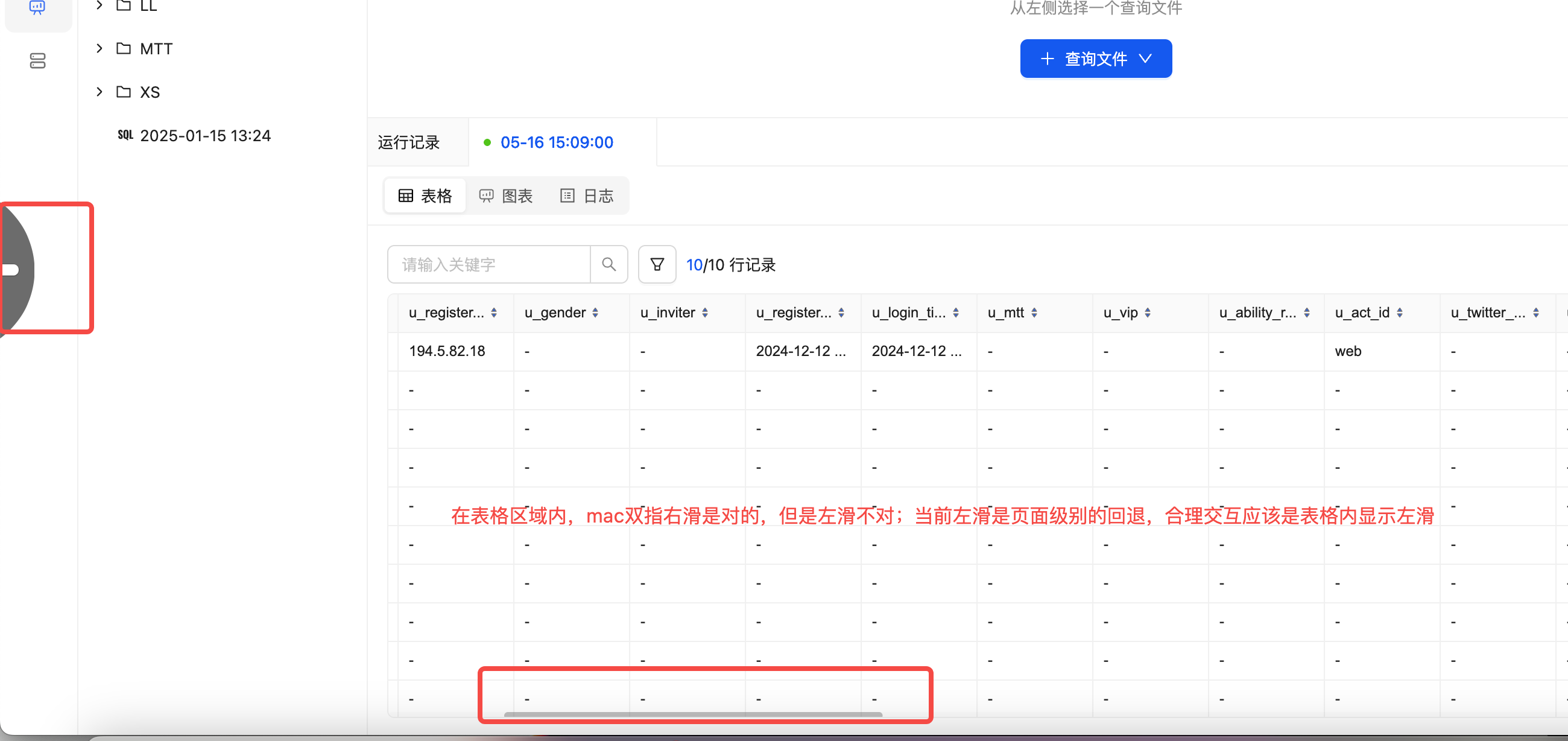Sort by u_vip column
The image size is (1568, 741).
(1147, 313)
